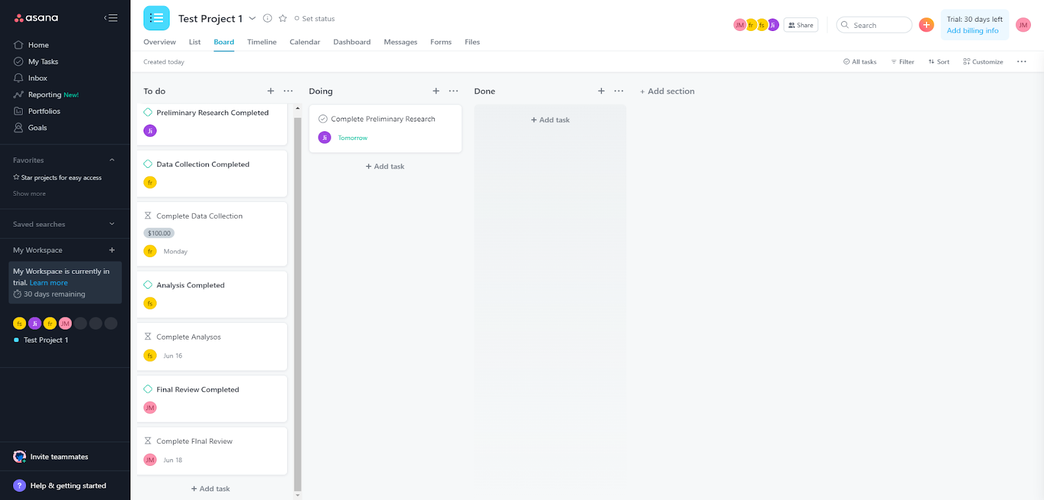
Task: Open the more options ellipsis in toolbar
Action: click(x=1021, y=62)
